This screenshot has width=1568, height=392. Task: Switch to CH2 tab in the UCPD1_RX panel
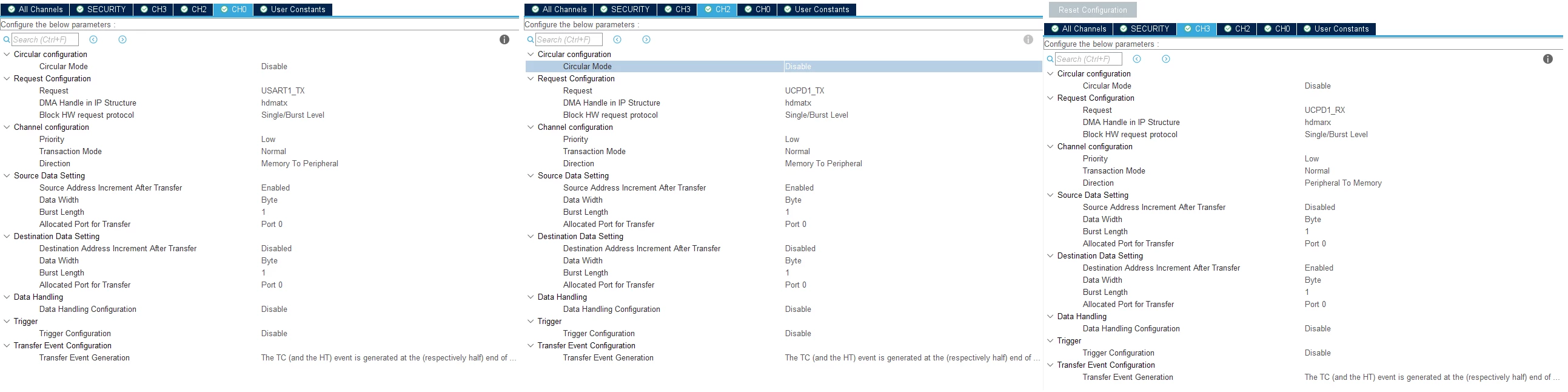(x=1236, y=29)
